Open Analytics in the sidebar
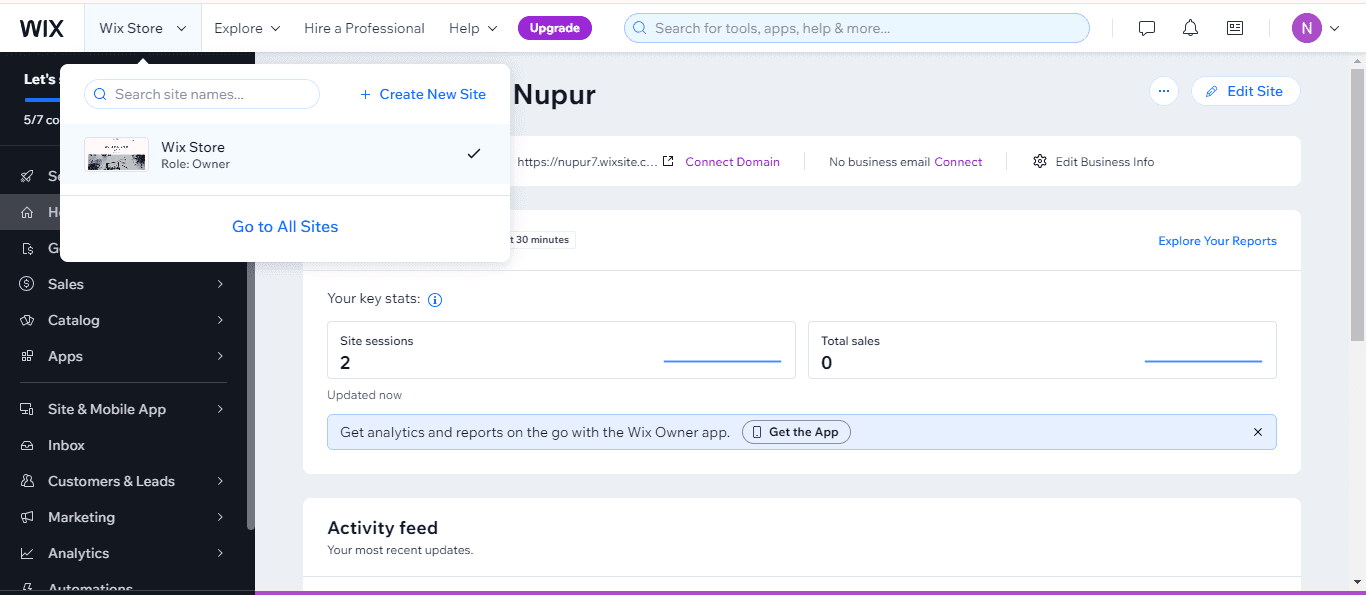 [x=78, y=553]
